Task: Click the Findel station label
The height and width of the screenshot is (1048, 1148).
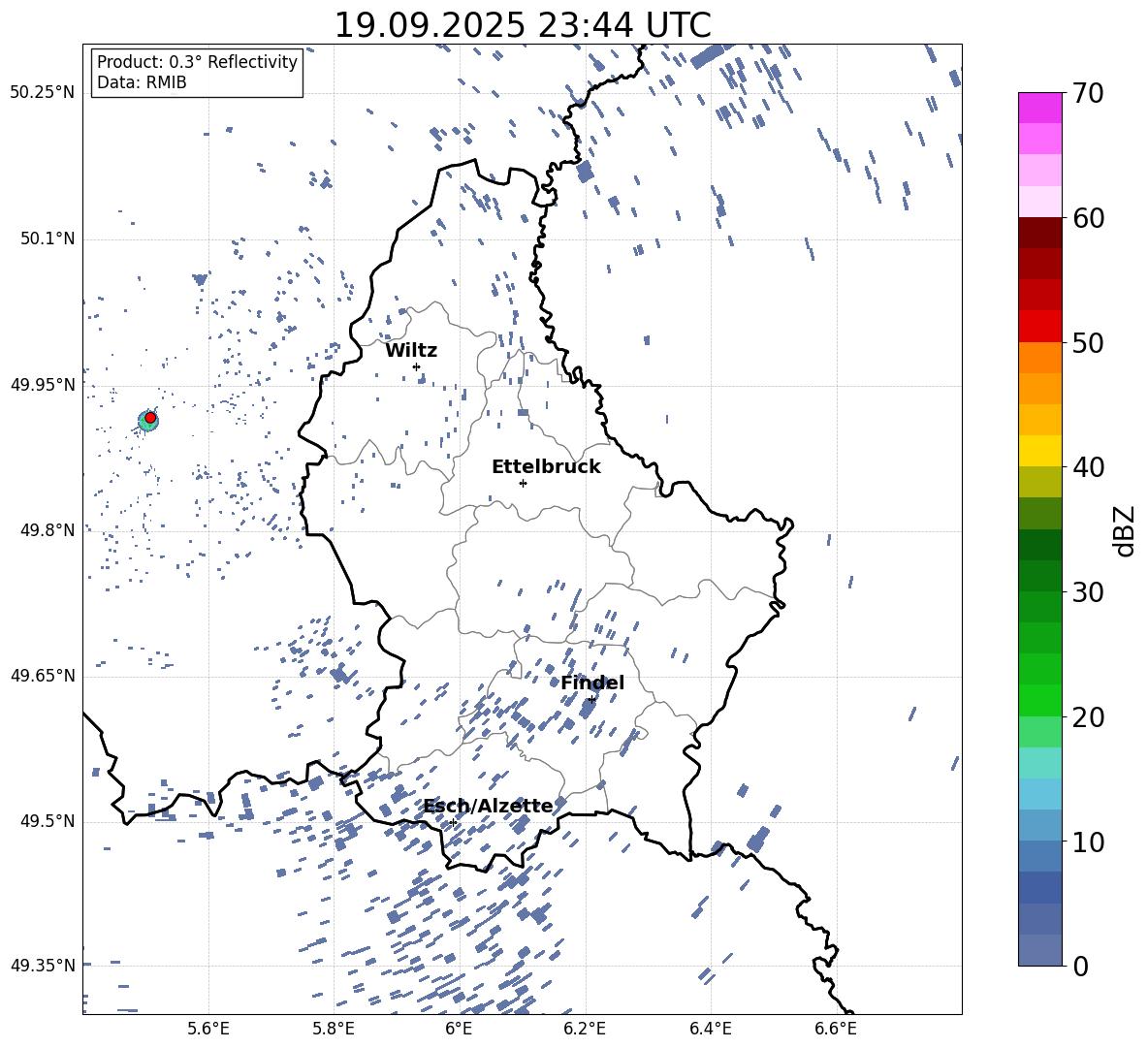Action: click(592, 683)
